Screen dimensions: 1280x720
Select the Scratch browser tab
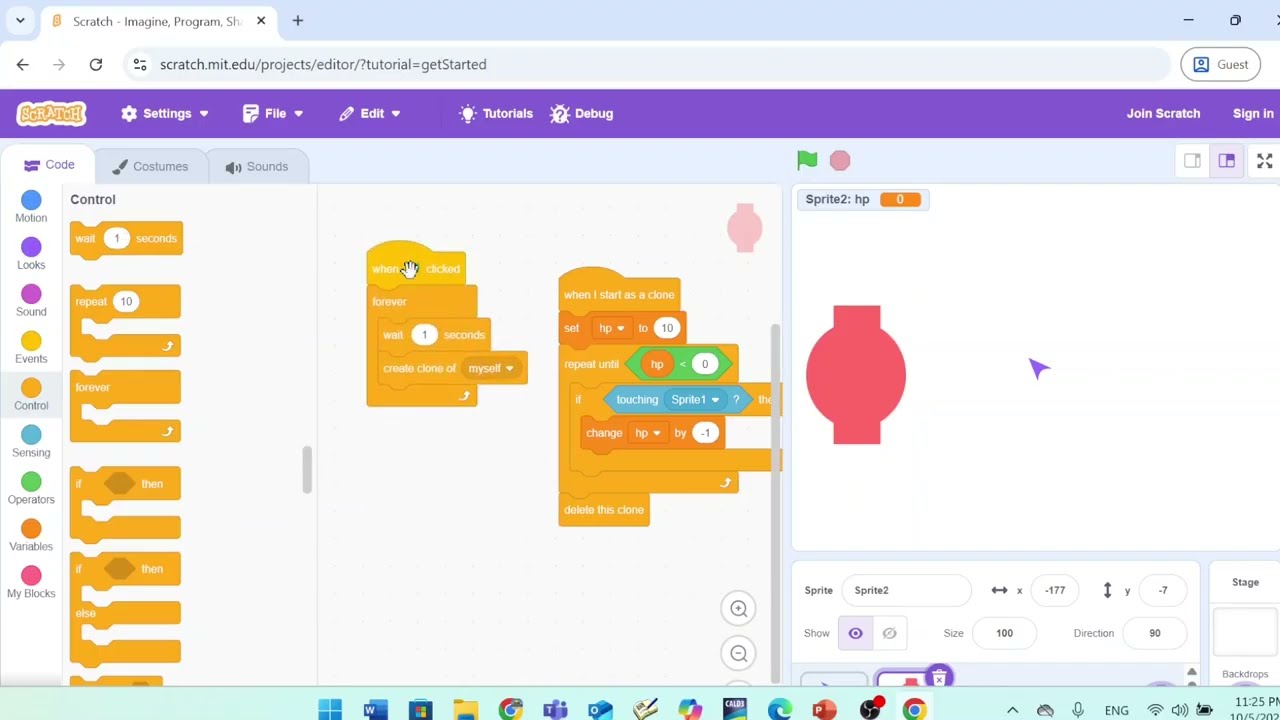[157, 21]
